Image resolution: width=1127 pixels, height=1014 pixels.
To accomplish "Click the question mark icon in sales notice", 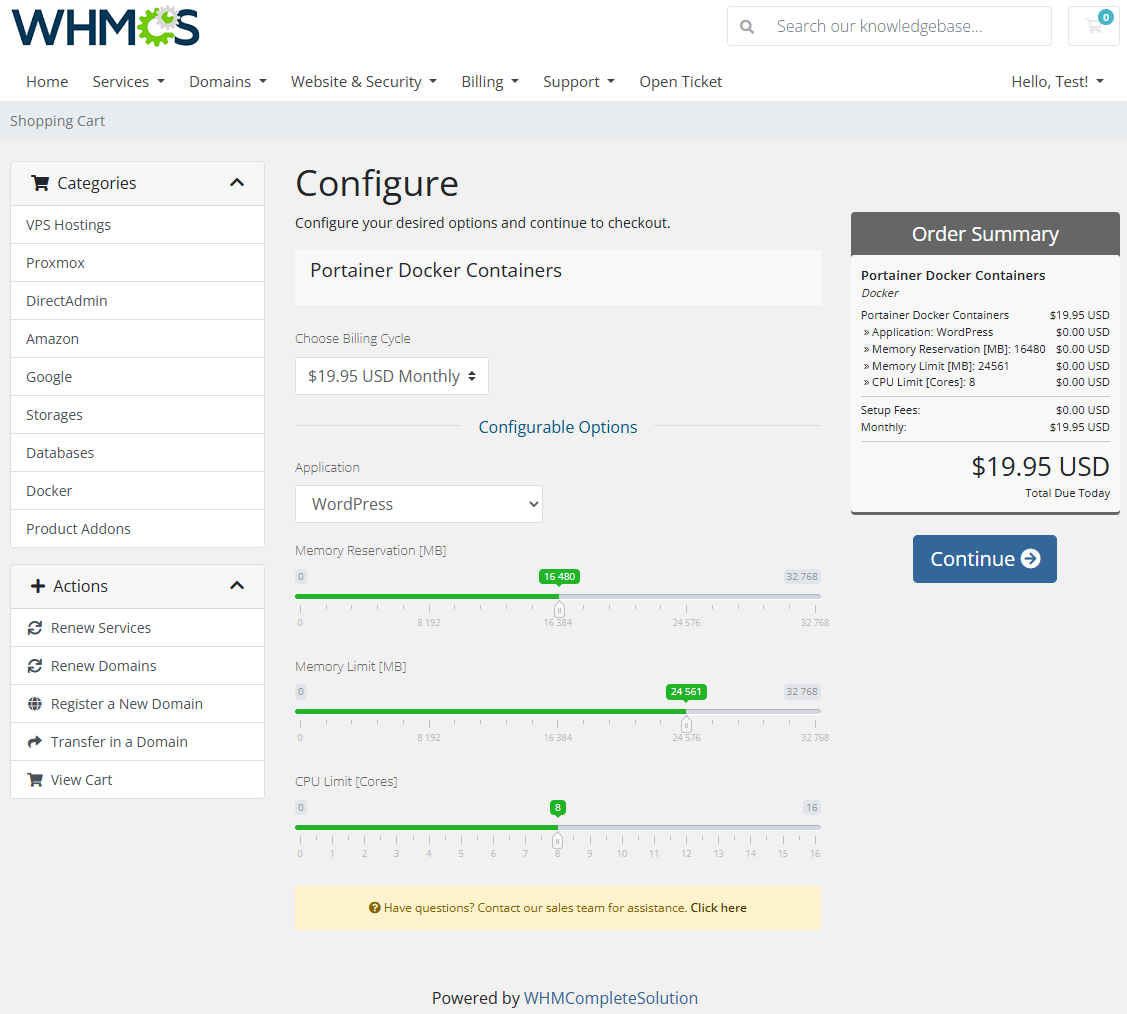I will click(374, 908).
